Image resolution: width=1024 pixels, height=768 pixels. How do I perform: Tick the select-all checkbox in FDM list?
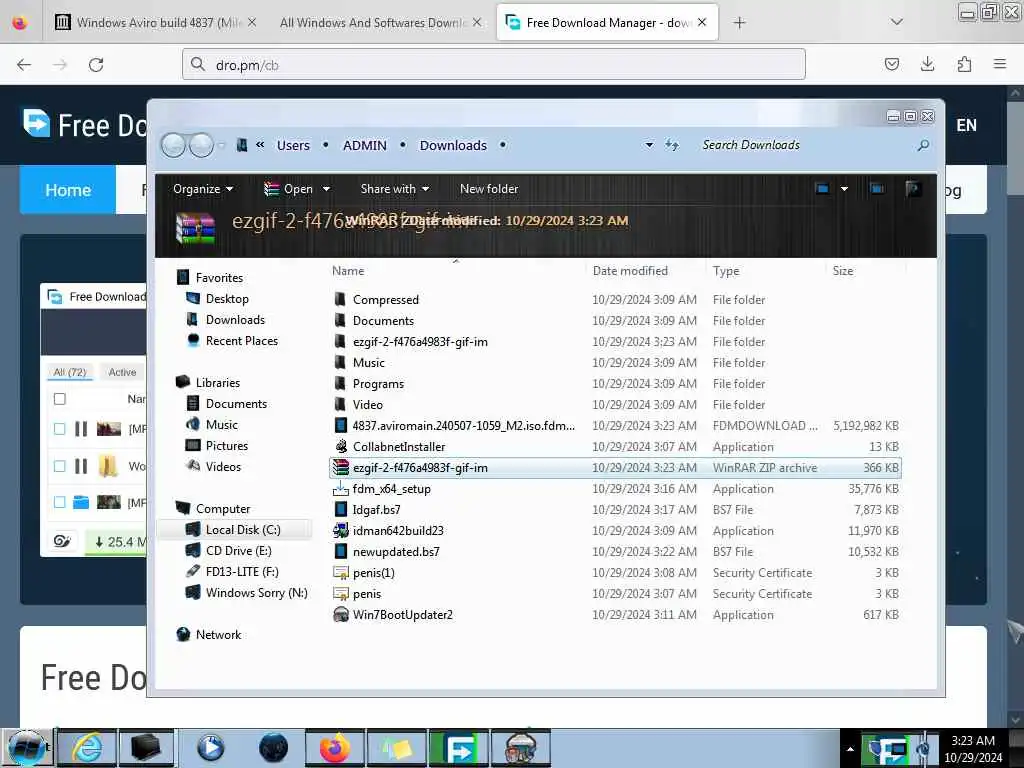point(59,398)
